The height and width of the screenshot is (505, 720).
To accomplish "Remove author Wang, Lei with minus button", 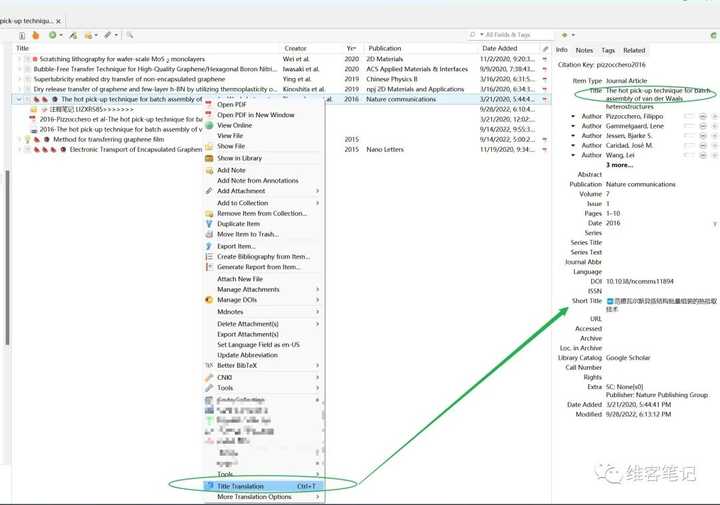I will [x=703, y=156].
